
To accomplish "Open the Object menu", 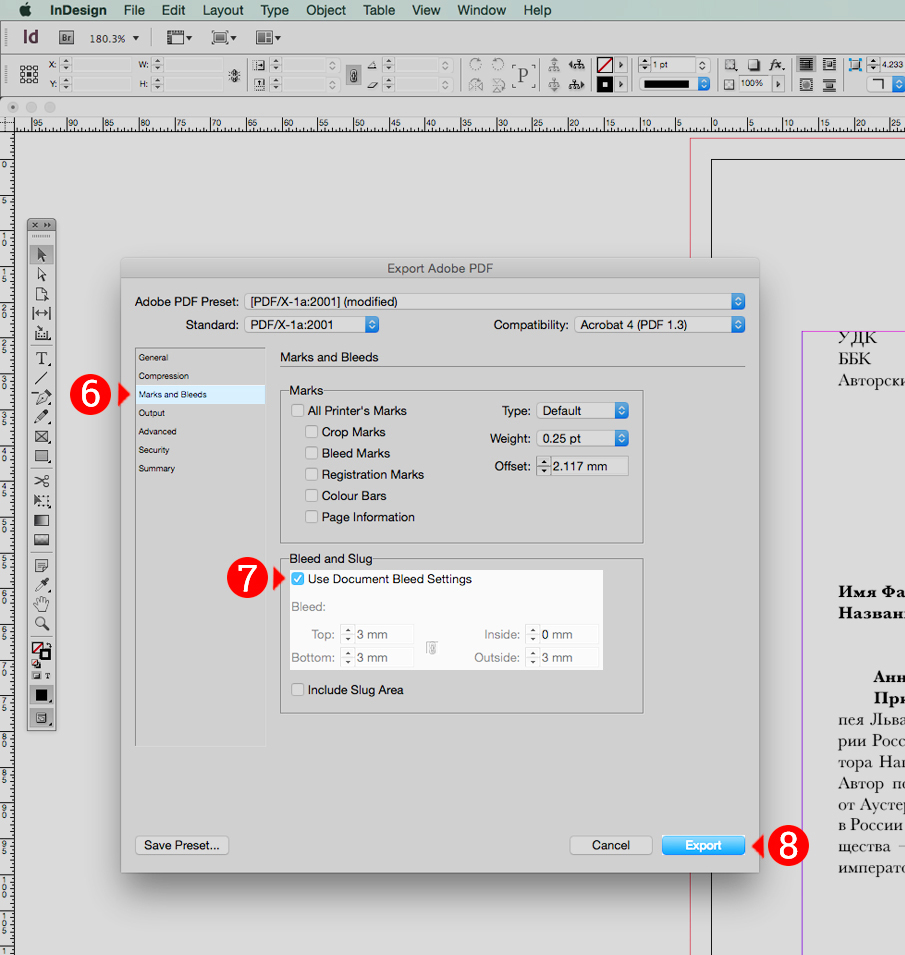I will 325,11.
